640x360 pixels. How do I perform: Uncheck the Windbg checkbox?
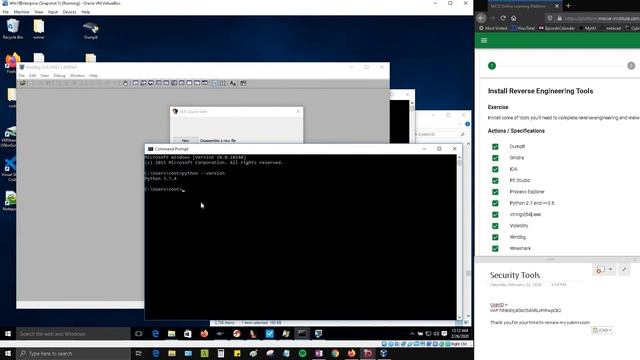click(495, 237)
